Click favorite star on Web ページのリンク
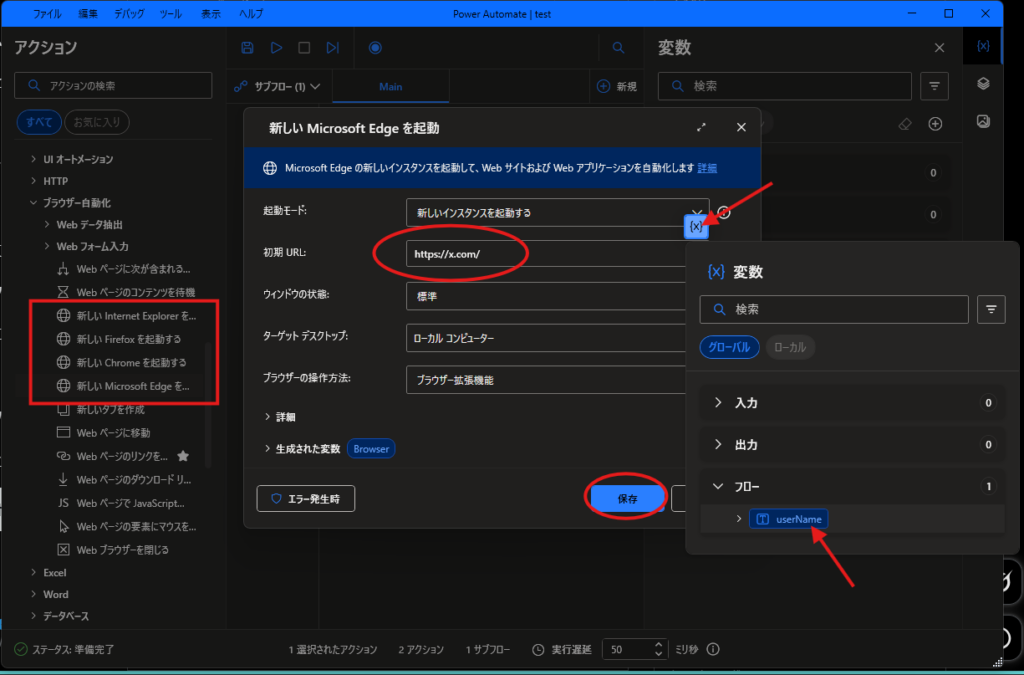1024x675 pixels. 184,456
